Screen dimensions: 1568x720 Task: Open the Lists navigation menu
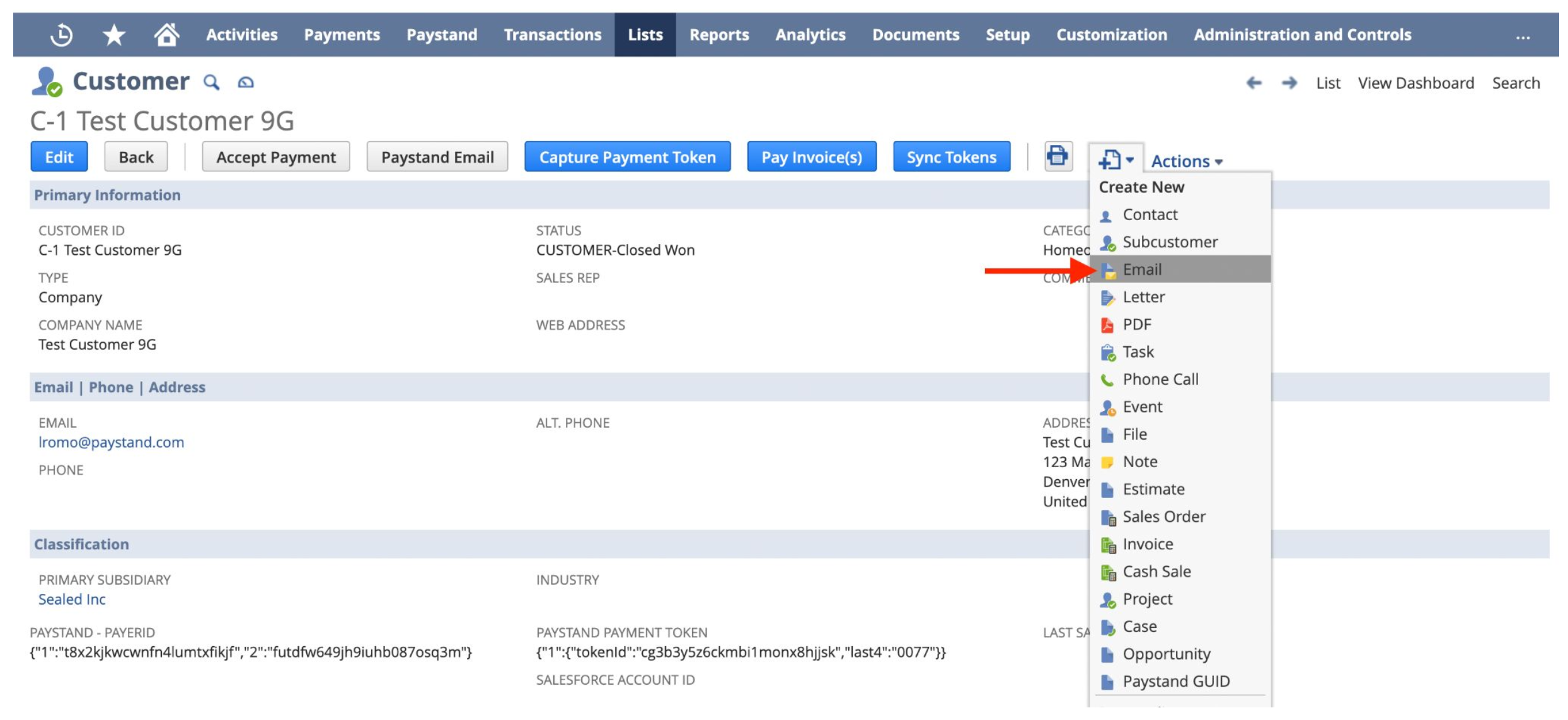pos(645,35)
